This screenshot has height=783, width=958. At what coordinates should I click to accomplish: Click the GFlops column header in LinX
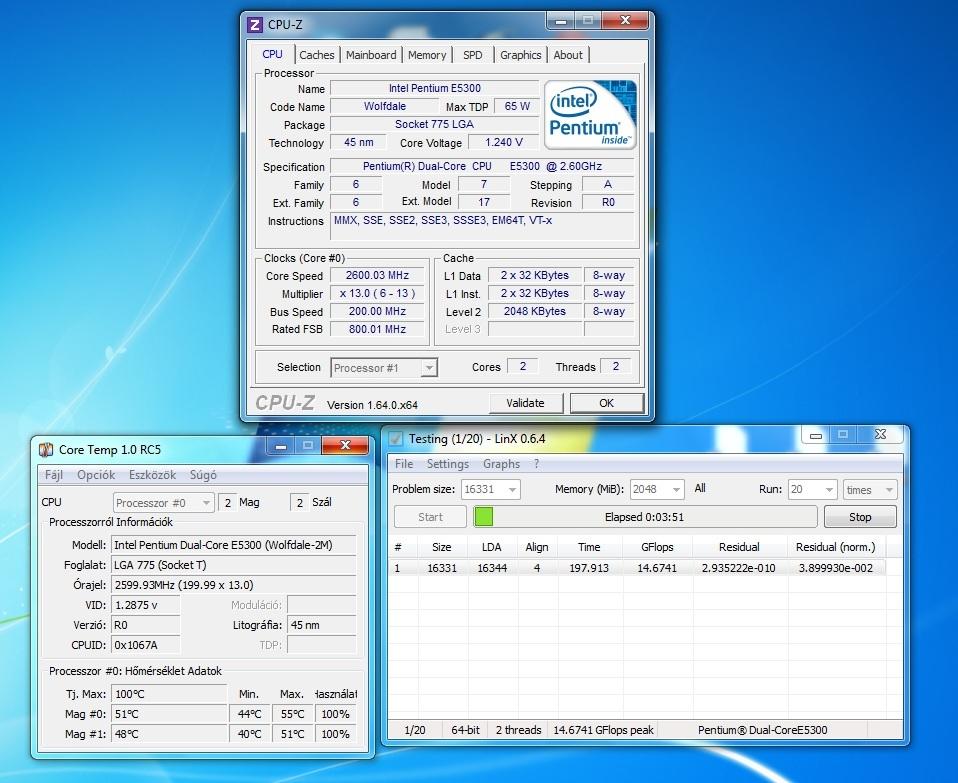pos(657,547)
